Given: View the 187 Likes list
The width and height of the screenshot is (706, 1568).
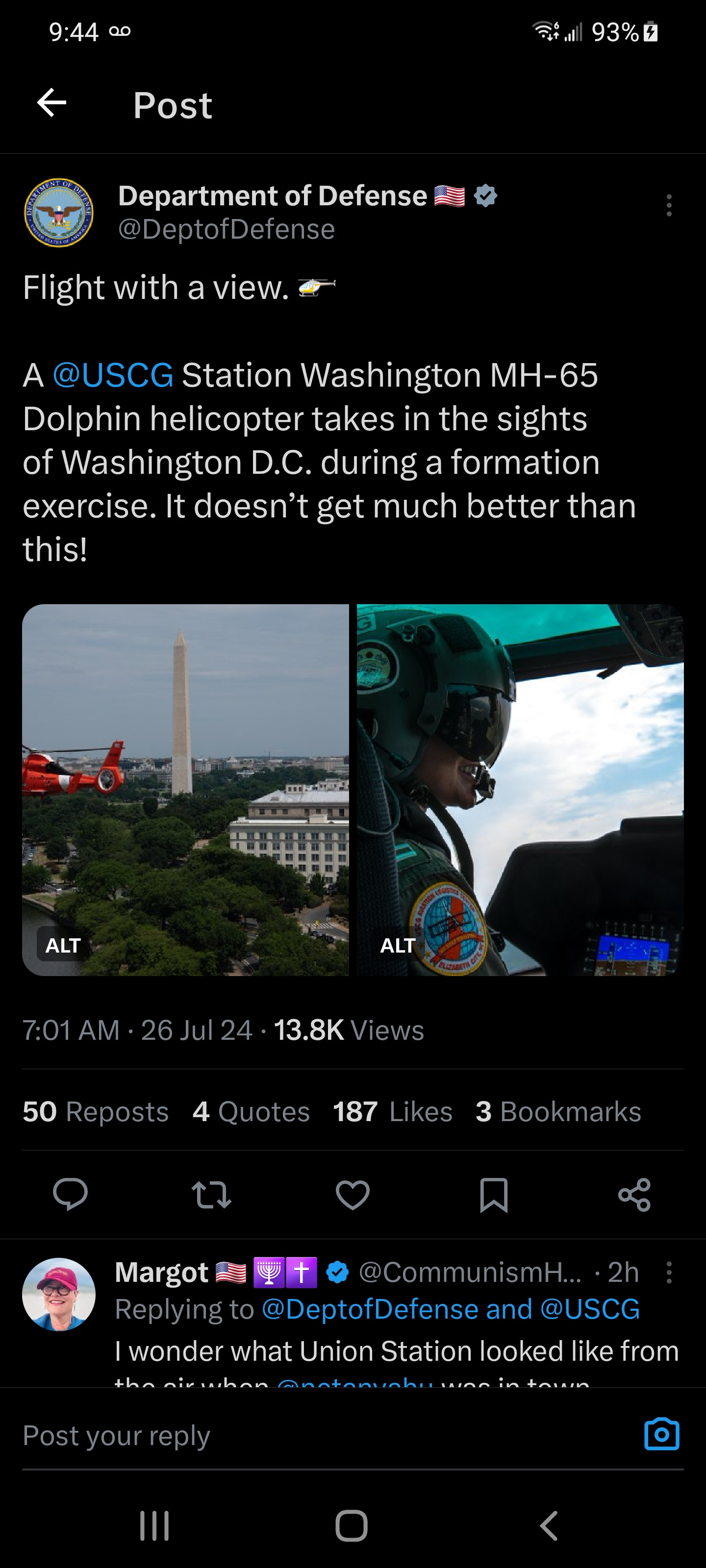Looking at the screenshot, I should tap(393, 1111).
